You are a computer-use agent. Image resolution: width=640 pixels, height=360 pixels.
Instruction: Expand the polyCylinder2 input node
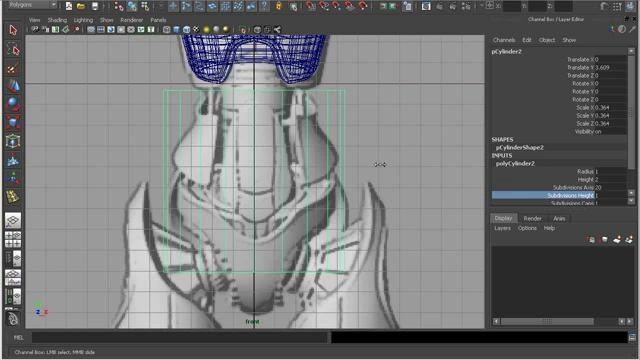point(515,164)
